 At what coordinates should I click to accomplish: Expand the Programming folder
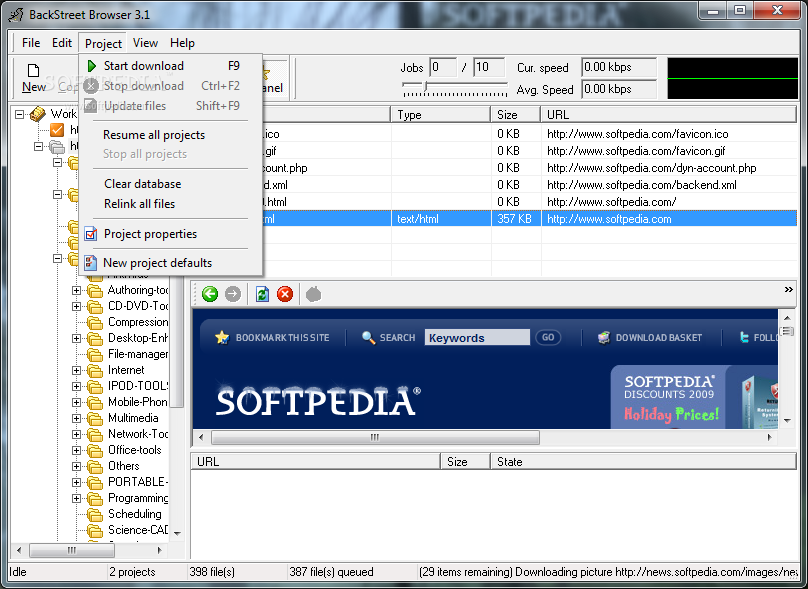tap(76, 498)
